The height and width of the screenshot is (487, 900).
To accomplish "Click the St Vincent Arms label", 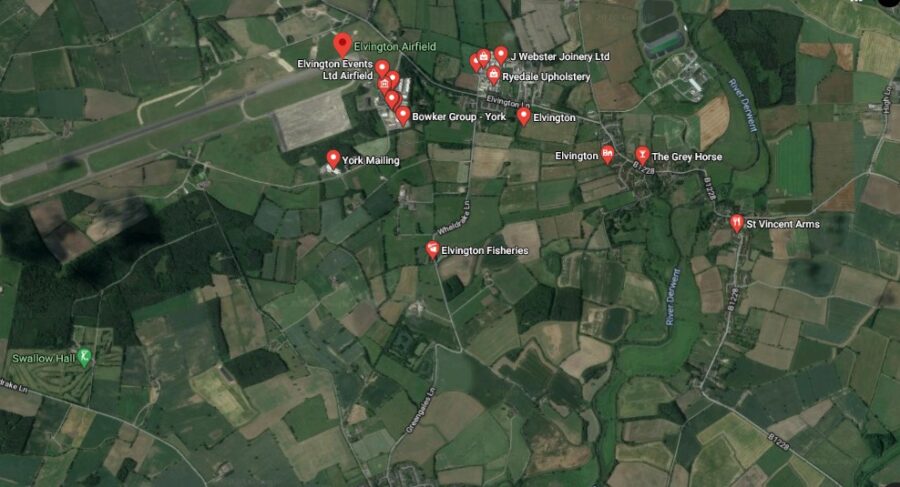I will tap(782, 224).
